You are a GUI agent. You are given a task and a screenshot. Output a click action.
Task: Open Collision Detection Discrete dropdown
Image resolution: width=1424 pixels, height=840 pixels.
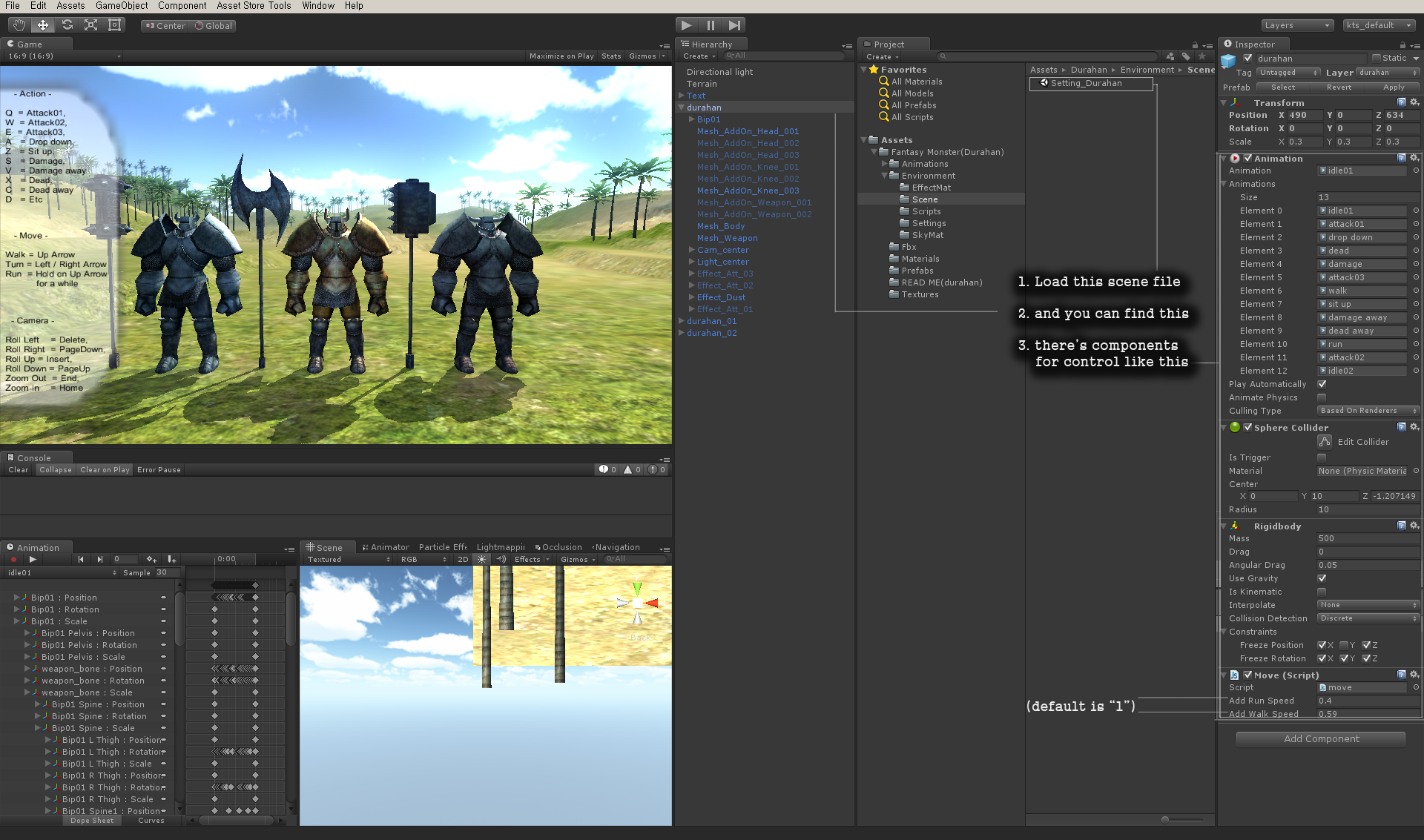[x=1368, y=618]
